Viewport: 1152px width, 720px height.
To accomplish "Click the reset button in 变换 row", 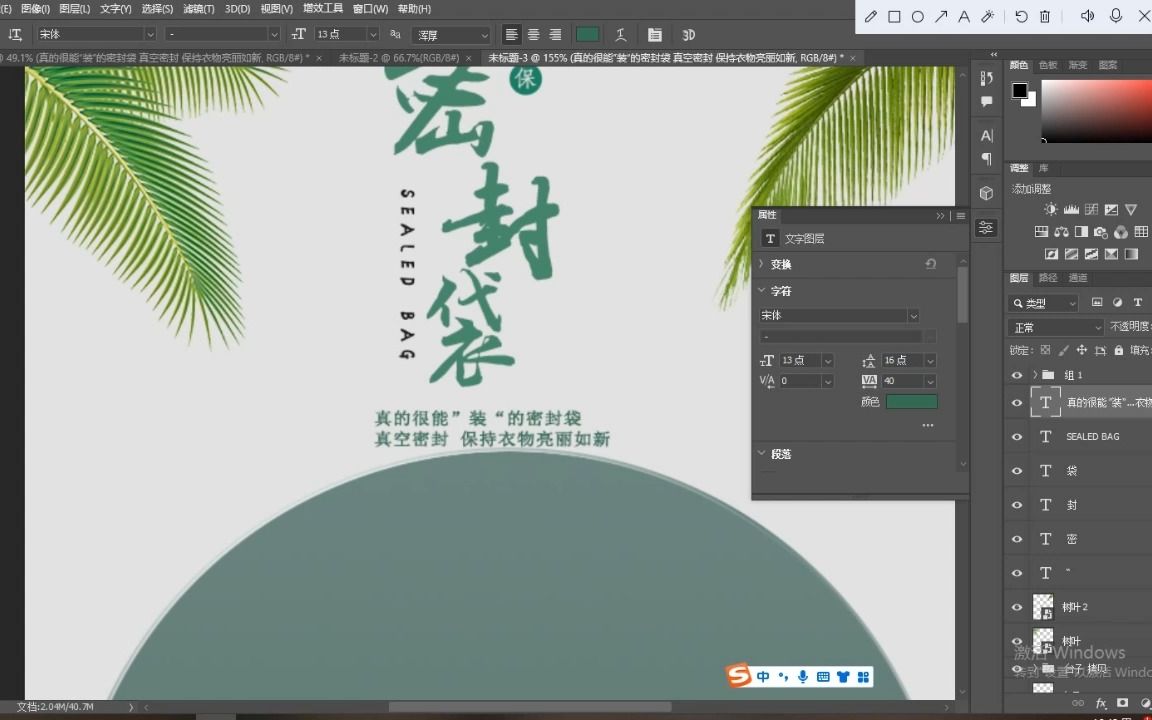I will click(931, 264).
